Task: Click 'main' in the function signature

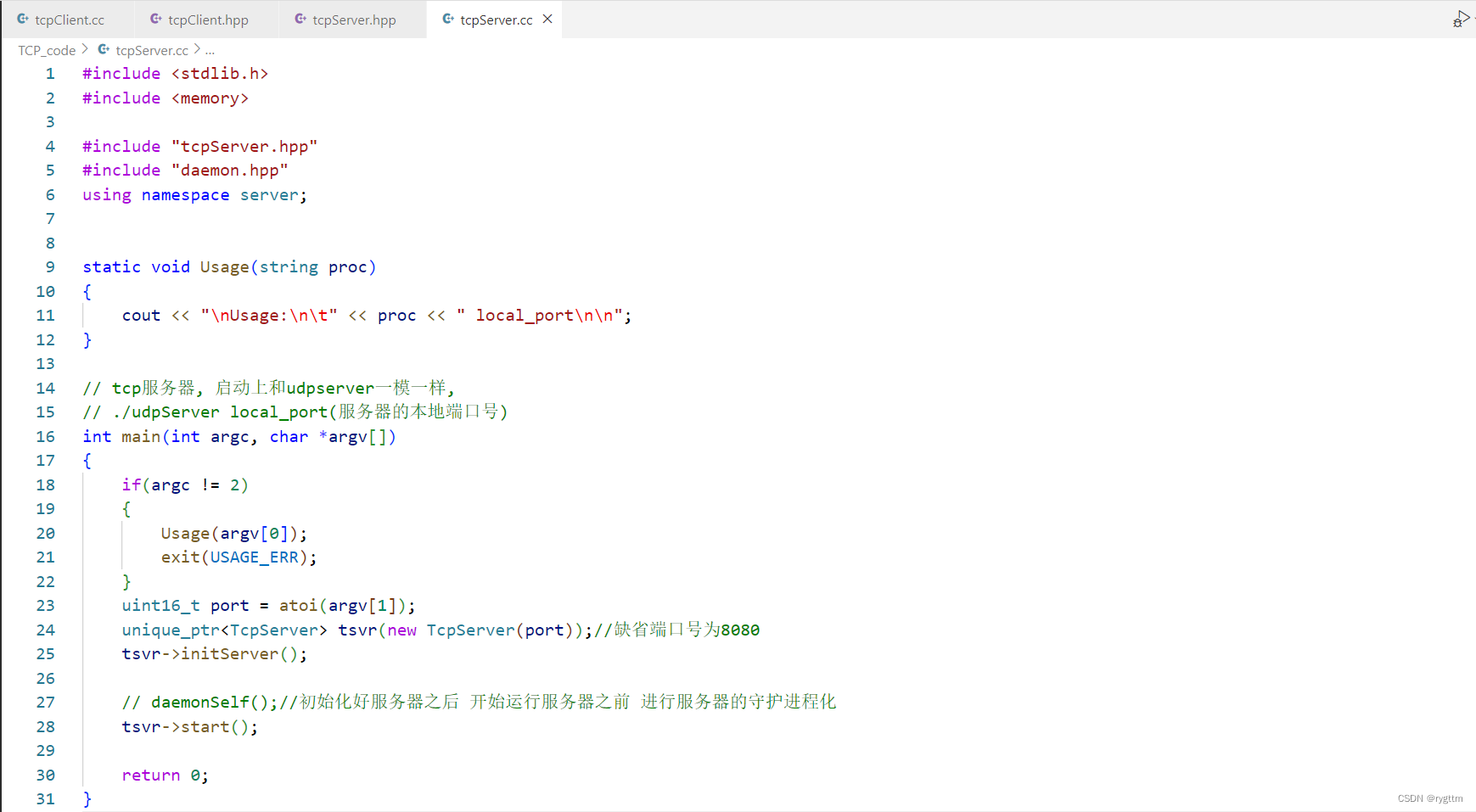Action: coord(141,437)
